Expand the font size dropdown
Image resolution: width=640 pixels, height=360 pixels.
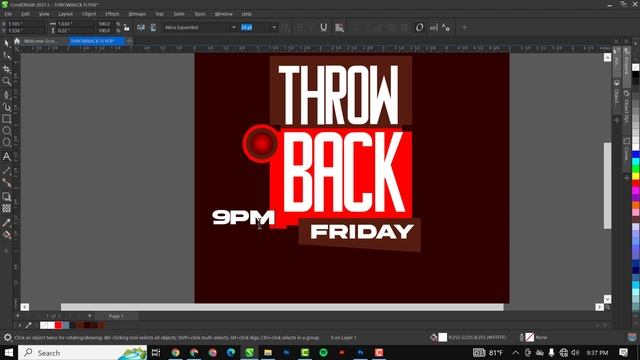coord(274,27)
